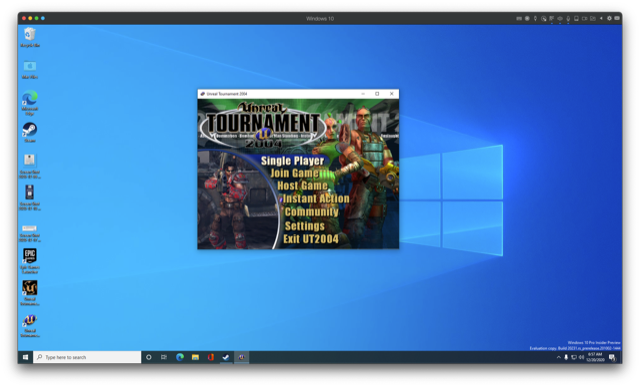Open the Windows notification center
The image size is (640, 387).
(x=612, y=357)
